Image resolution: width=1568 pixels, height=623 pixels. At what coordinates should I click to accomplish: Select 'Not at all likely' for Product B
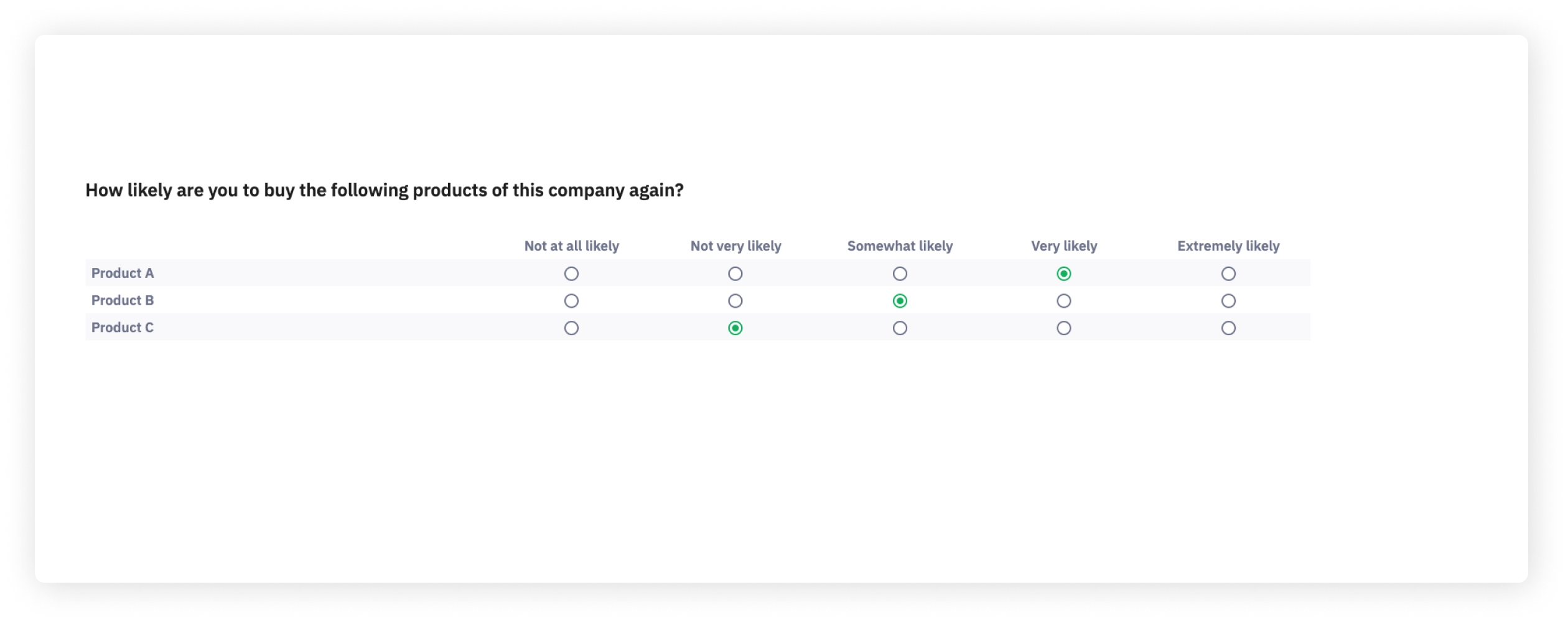(571, 301)
